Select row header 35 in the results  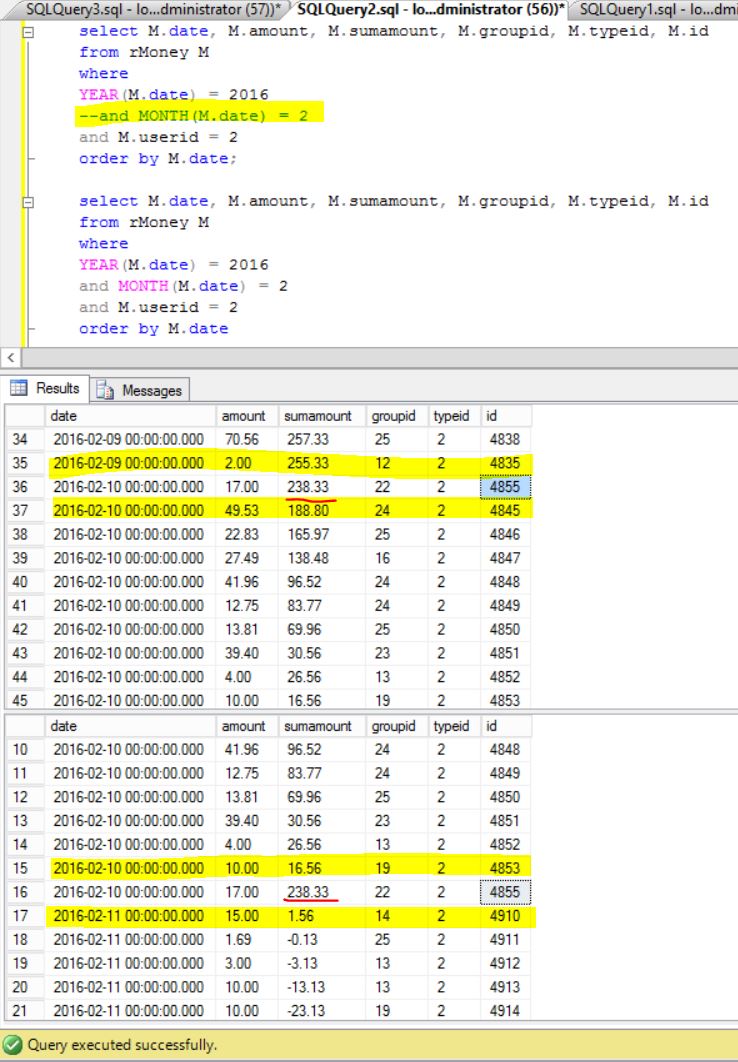[x=24, y=463]
